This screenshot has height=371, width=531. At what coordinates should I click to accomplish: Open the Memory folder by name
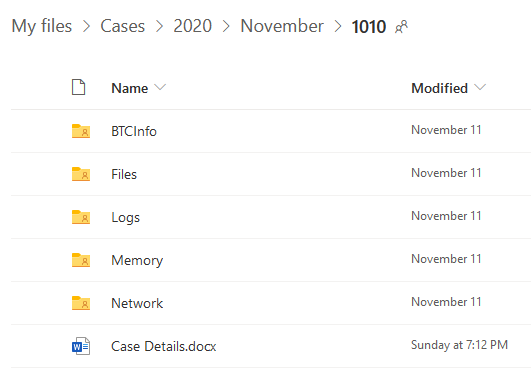[x=137, y=260]
